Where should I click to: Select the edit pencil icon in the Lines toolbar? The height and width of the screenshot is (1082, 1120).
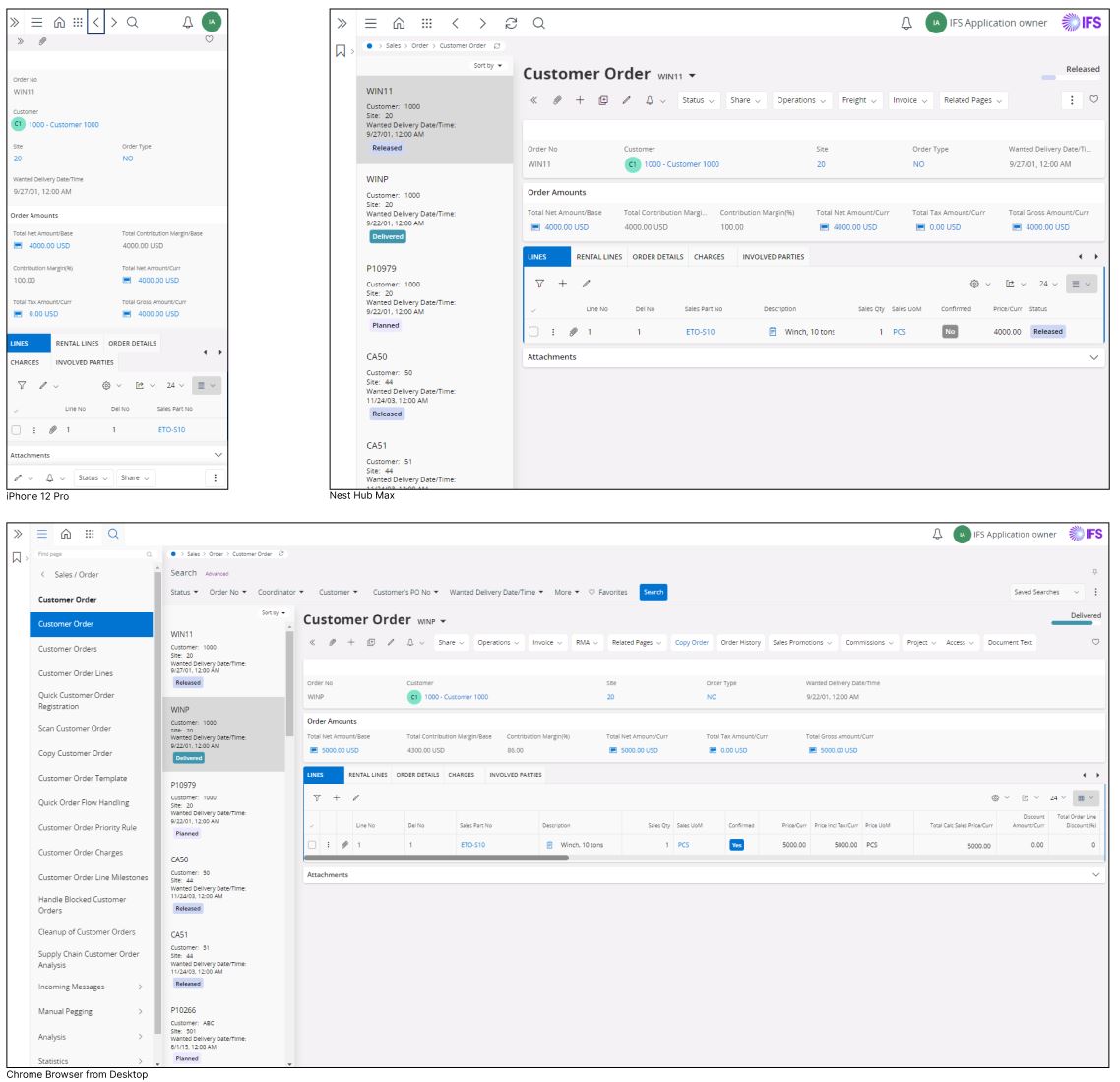coord(586,284)
